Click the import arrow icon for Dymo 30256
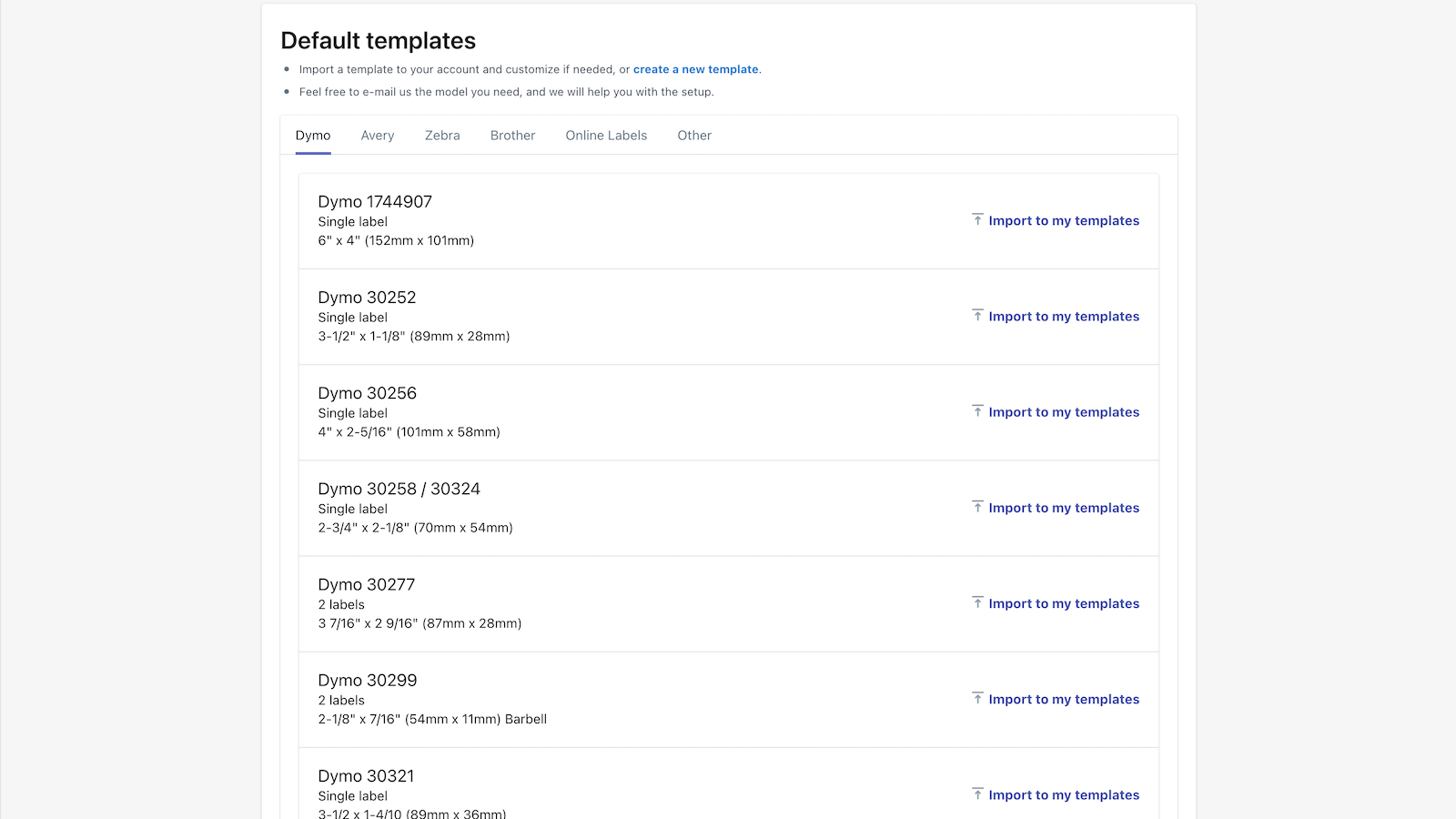Viewport: 1456px width, 819px height. pos(977,411)
